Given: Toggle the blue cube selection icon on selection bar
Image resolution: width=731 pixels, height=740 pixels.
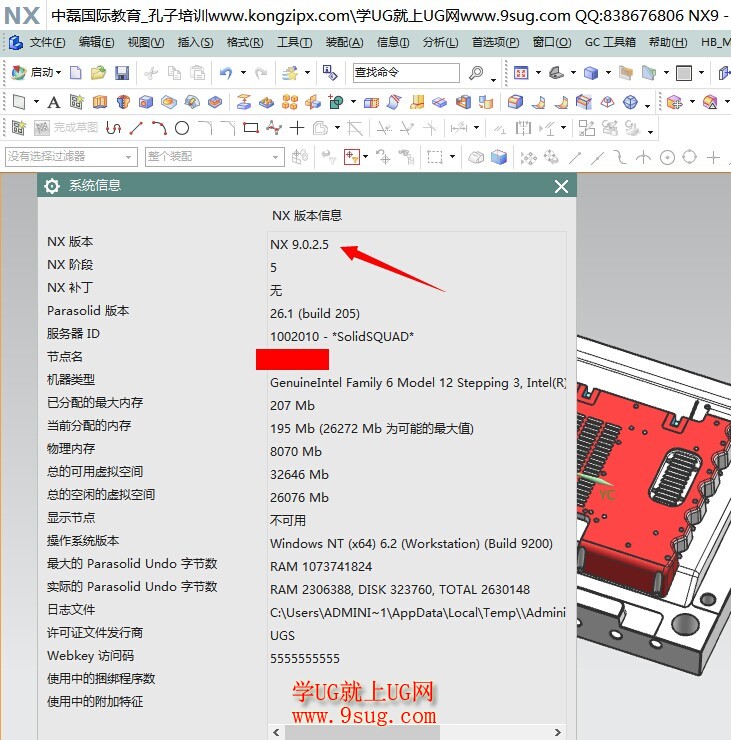Looking at the screenshot, I should coord(499,157).
